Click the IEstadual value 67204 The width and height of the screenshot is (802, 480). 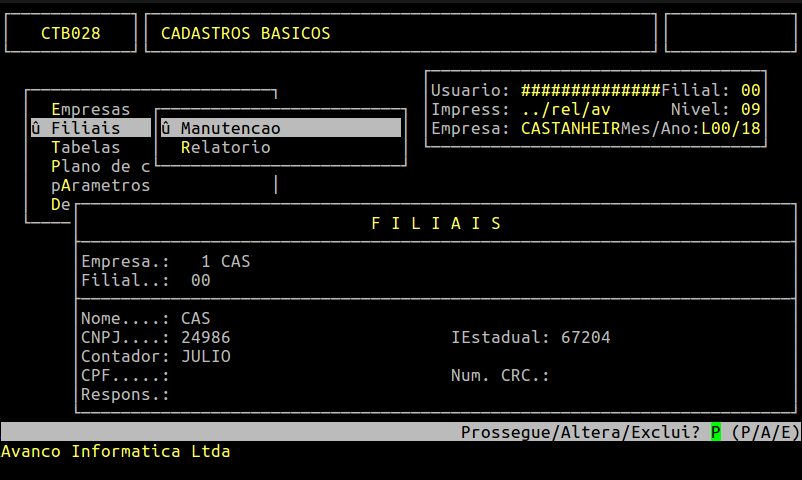(x=585, y=338)
